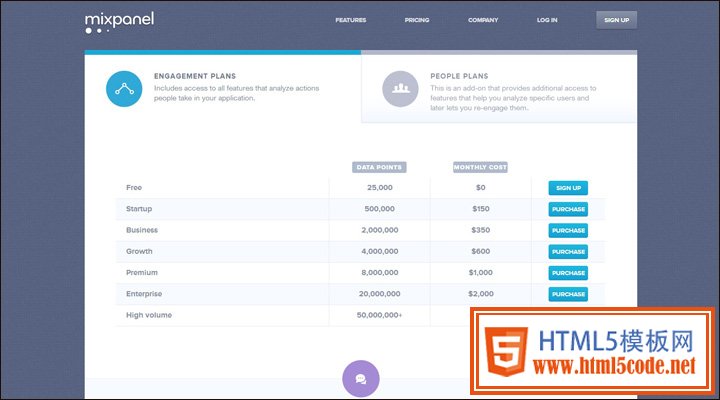The height and width of the screenshot is (400, 720).
Task: Select the Business plan name
Action: tap(142, 230)
